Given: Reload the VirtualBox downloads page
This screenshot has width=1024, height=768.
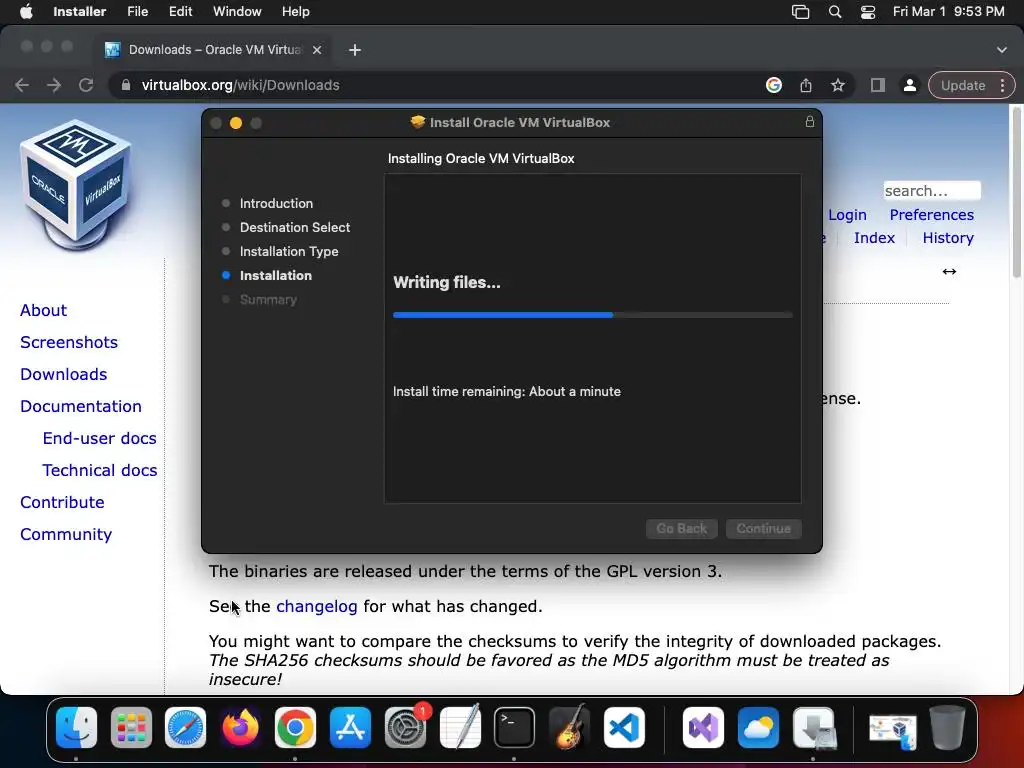Looking at the screenshot, I should point(86,85).
